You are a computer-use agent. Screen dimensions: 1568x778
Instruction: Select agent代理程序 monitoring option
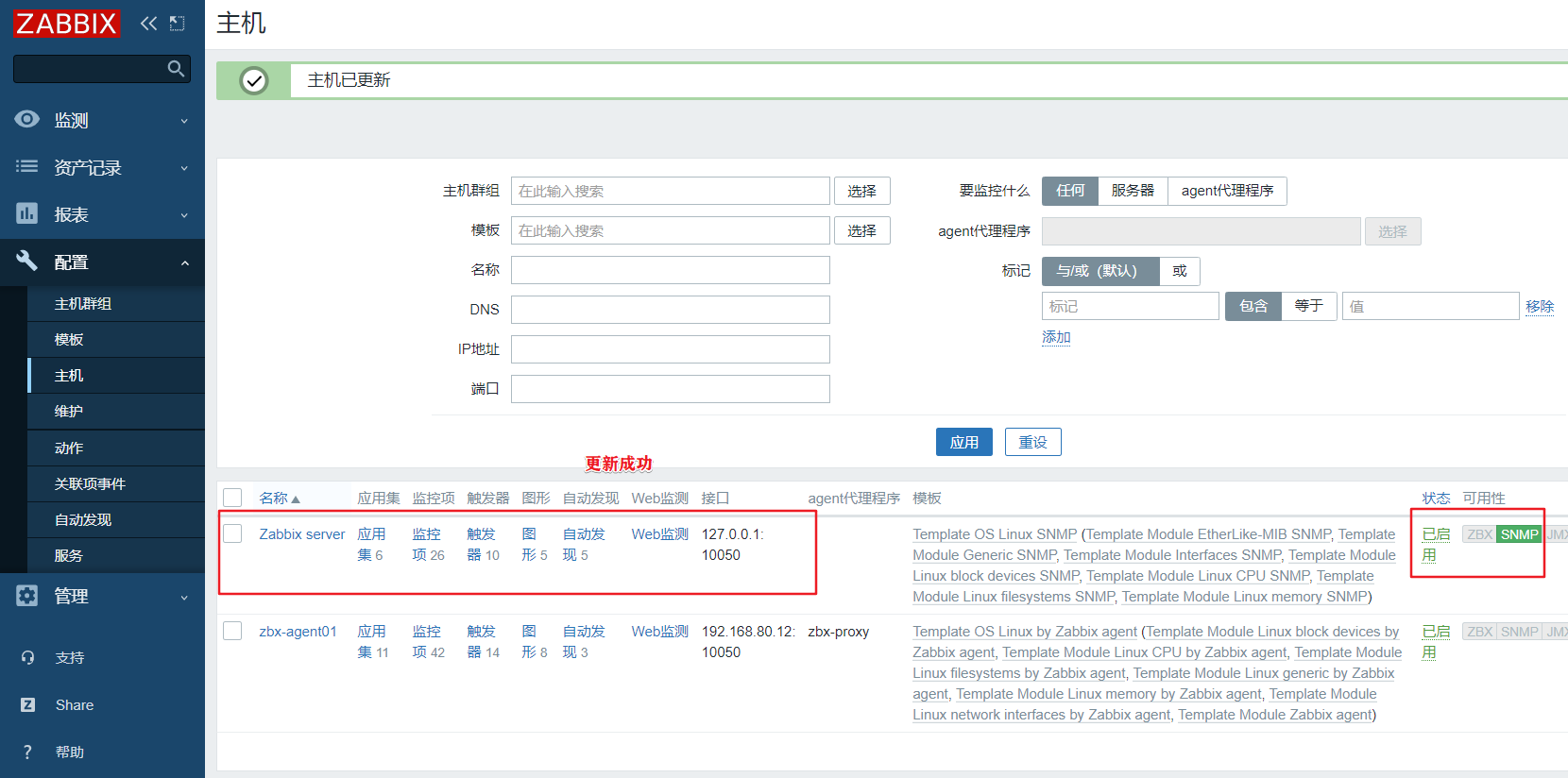pyautogui.click(x=1227, y=191)
